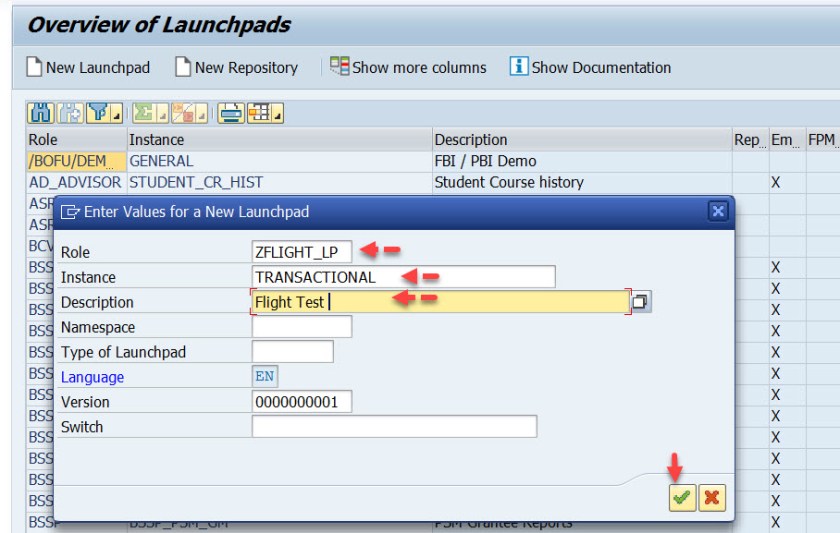The width and height of the screenshot is (840, 533).
Task: Open the filter options dropdown arrow
Action: click(117, 113)
